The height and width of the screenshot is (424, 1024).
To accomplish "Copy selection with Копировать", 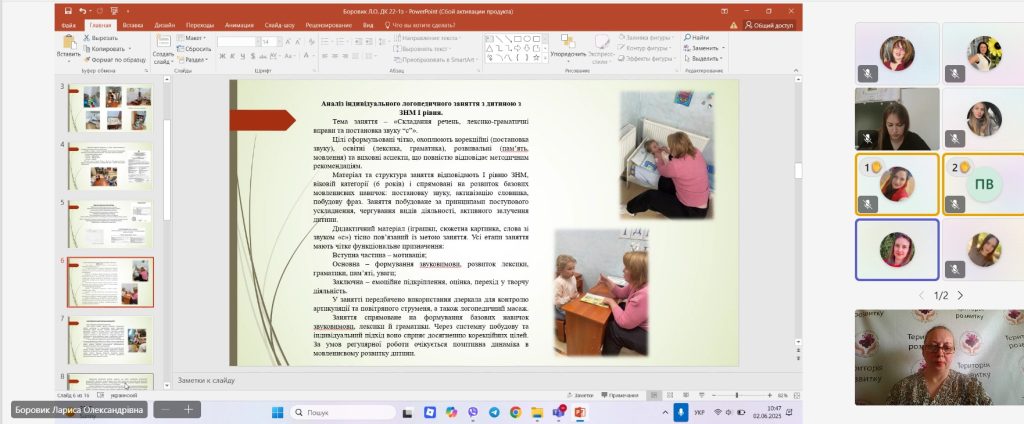I will (x=104, y=48).
